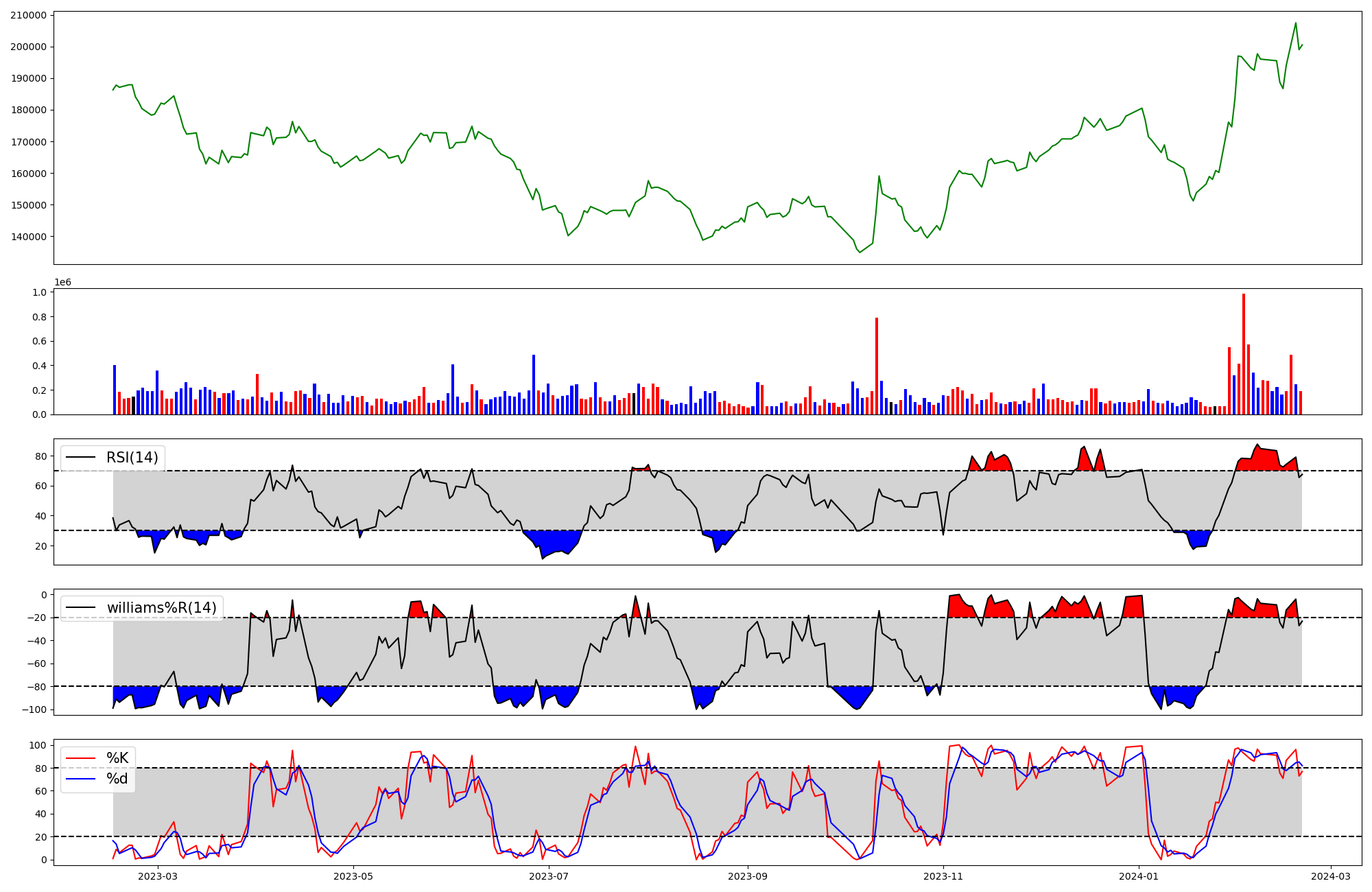Click the 170000 price axis label

tap(28, 142)
